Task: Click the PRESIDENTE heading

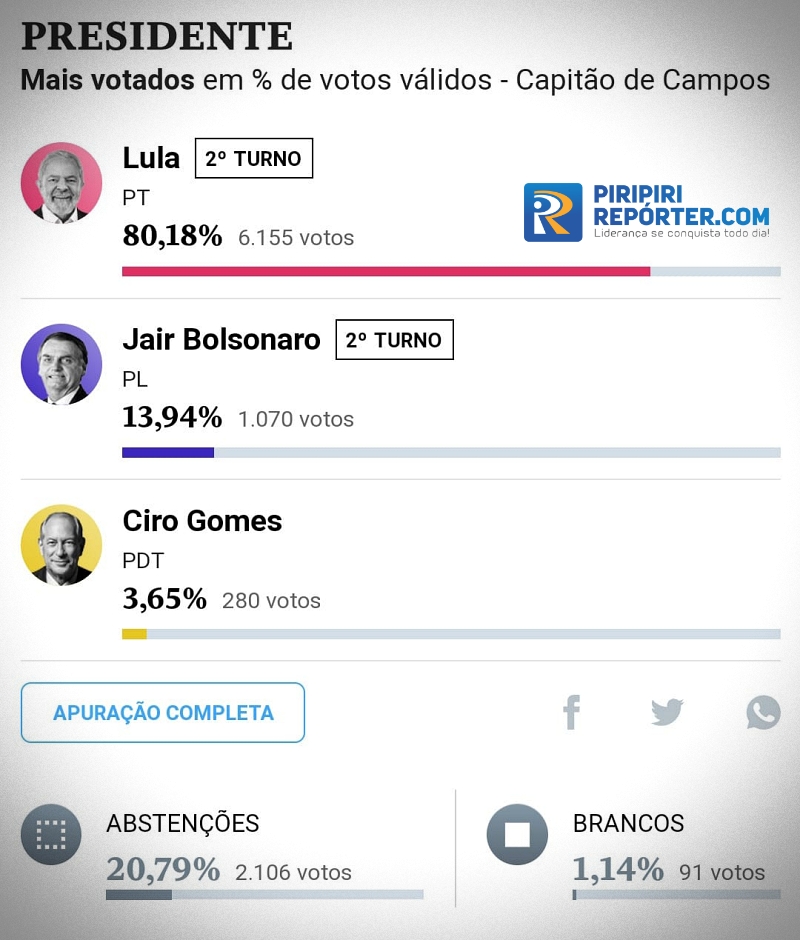Action: (157, 36)
